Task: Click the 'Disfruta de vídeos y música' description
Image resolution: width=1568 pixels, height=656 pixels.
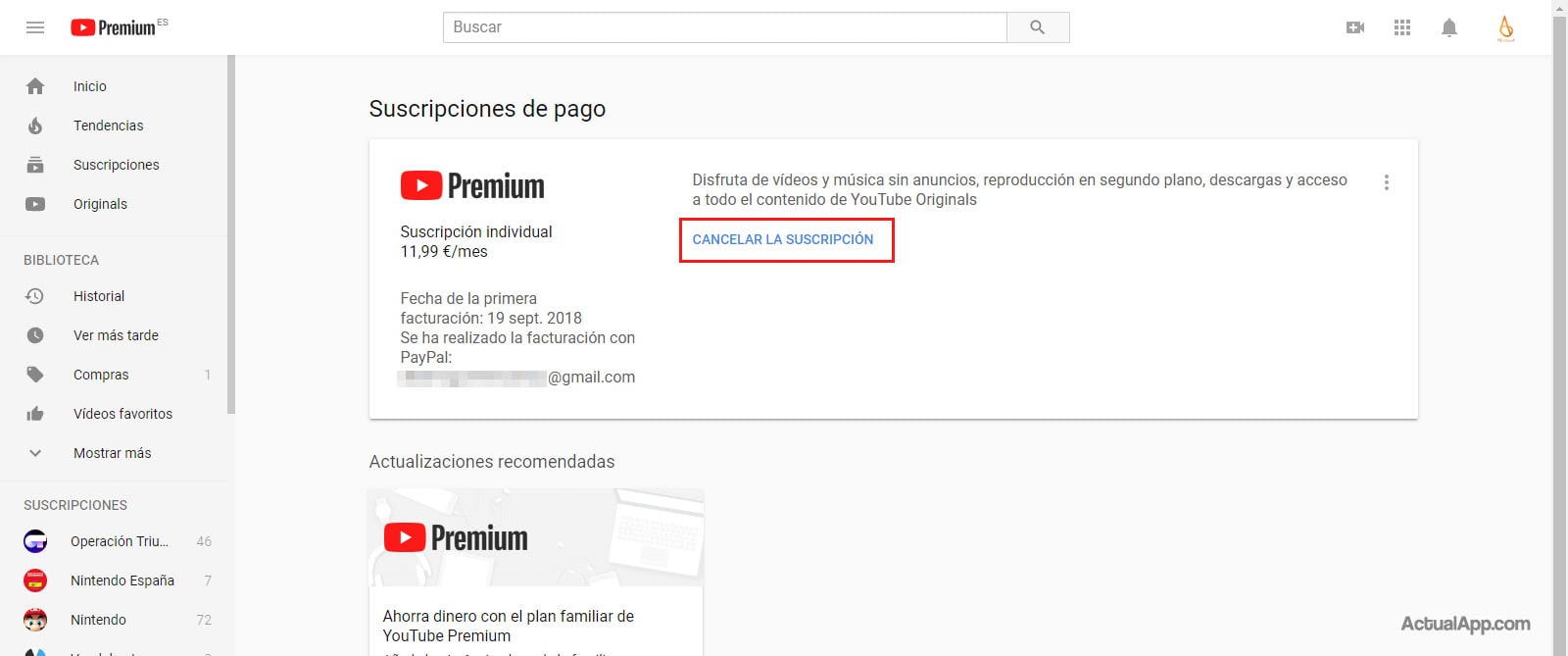Action: tap(1020, 190)
